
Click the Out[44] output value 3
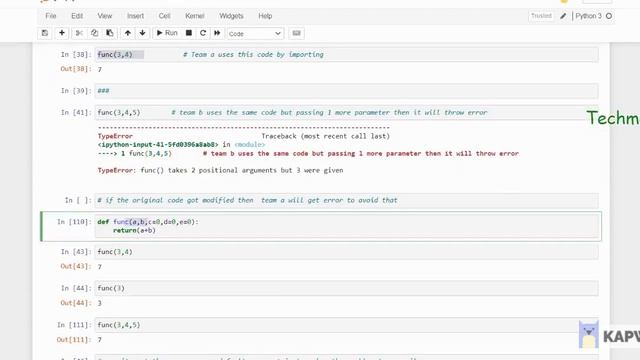click(100, 303)
